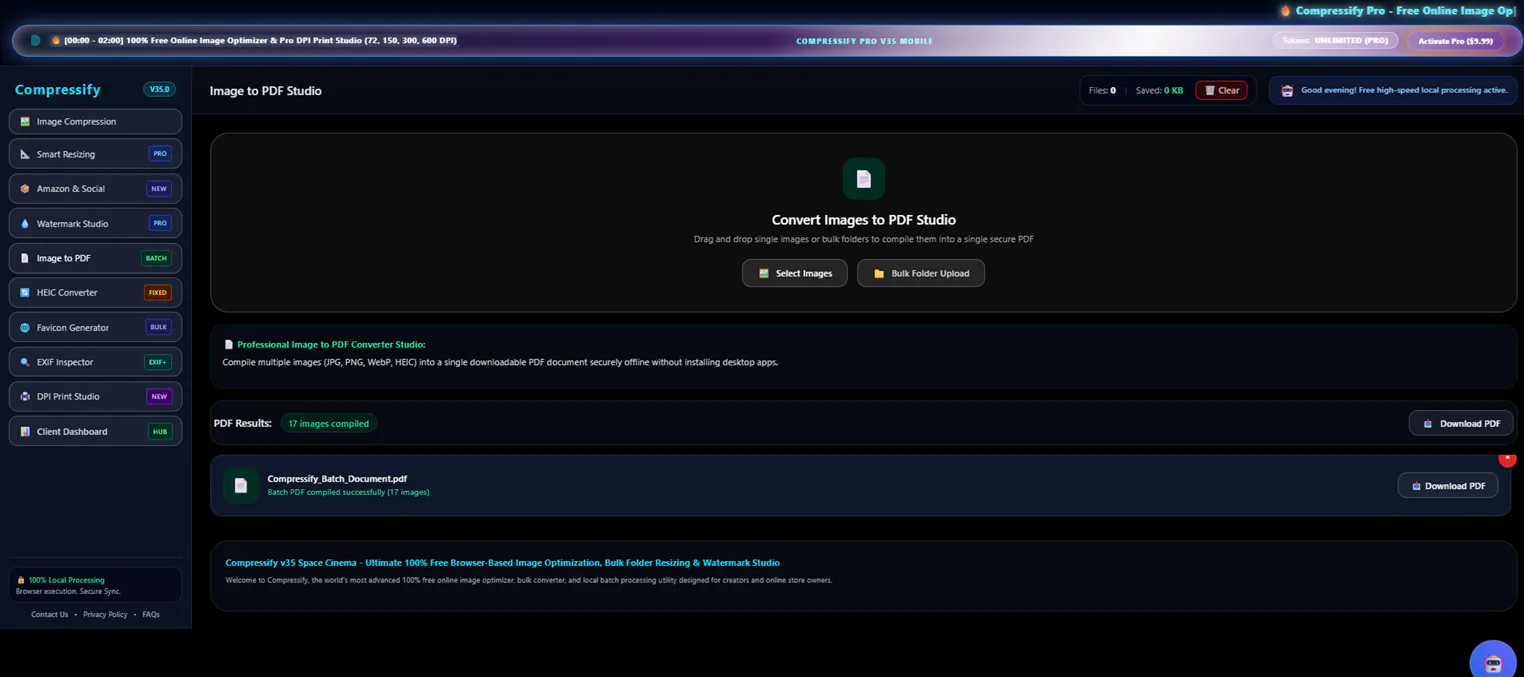Click the V35.0 version badge
The width and height of the screenshot is (1524, 677).
tap(159, 89)
